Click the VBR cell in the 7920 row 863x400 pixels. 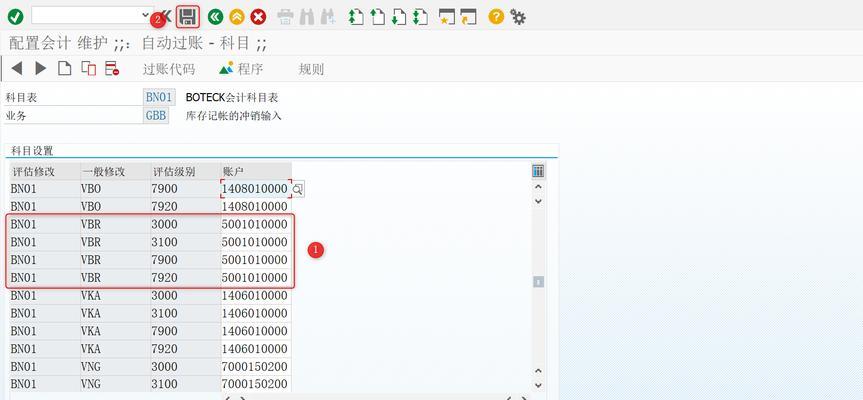tap(115, 278)
